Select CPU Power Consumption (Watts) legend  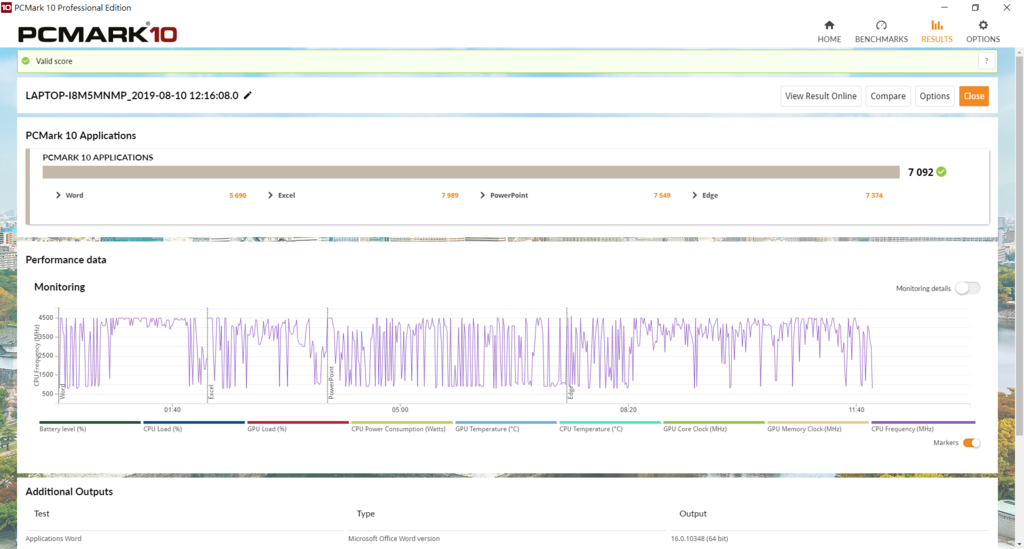pyautogui.click(x=401, y=426)
